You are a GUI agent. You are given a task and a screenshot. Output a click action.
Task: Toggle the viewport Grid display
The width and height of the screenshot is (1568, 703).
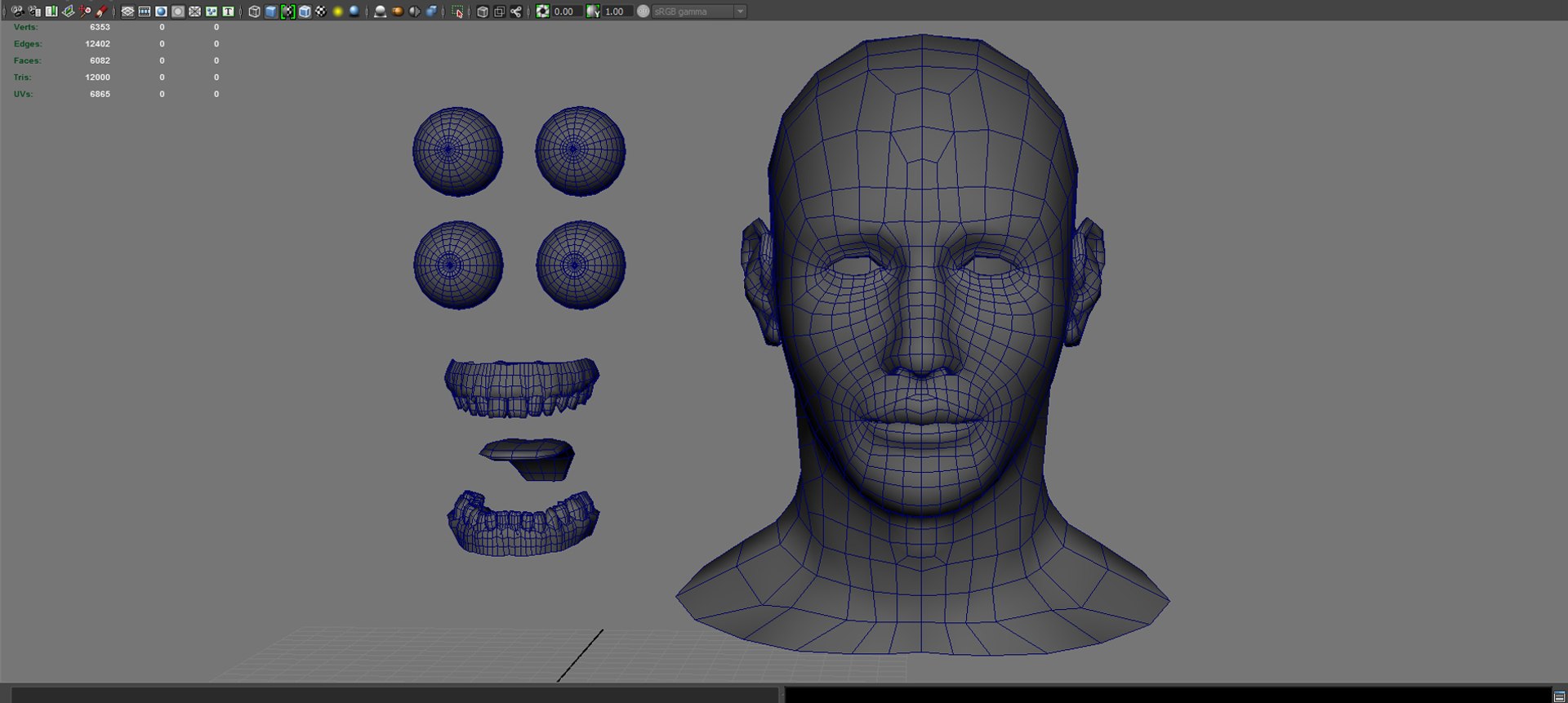[127, 11]
